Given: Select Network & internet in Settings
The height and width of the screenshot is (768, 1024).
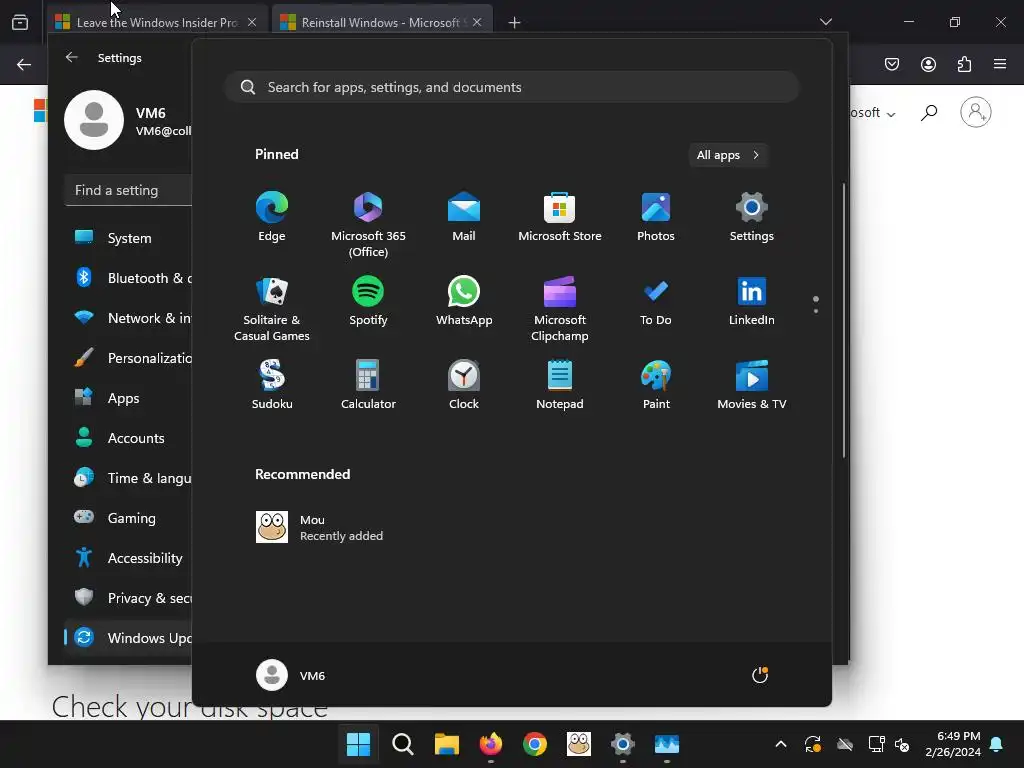Looking at the screenshot, I should click(128, 318).
